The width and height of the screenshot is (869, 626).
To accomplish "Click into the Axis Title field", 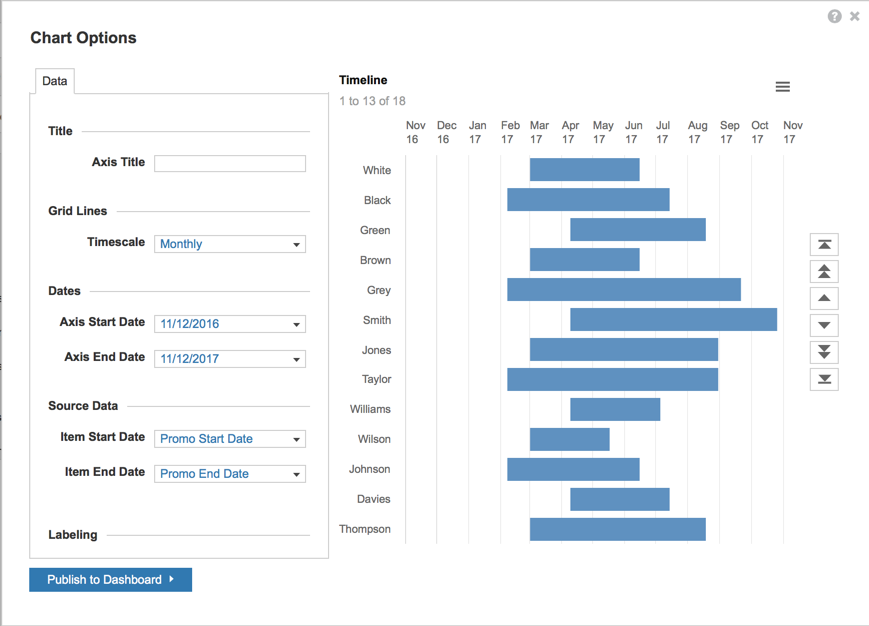I will point(230,163).
